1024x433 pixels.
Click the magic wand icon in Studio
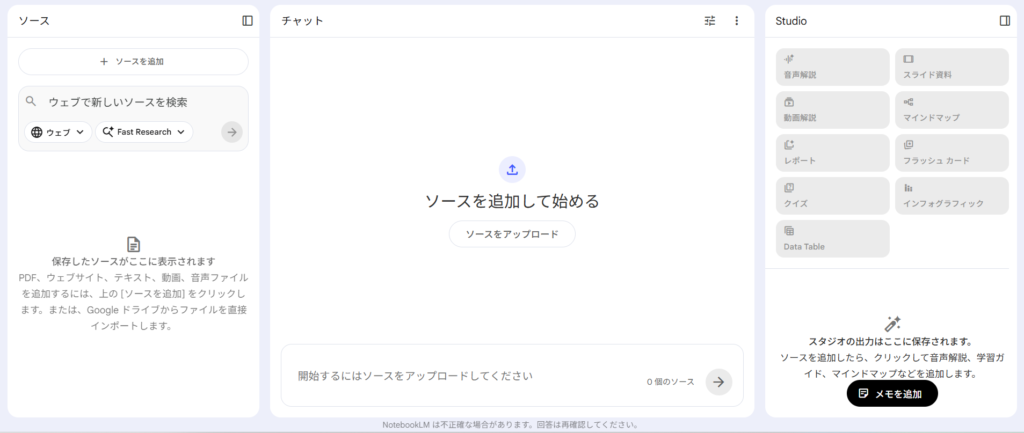pyautogui.click(x=892, y=323)
